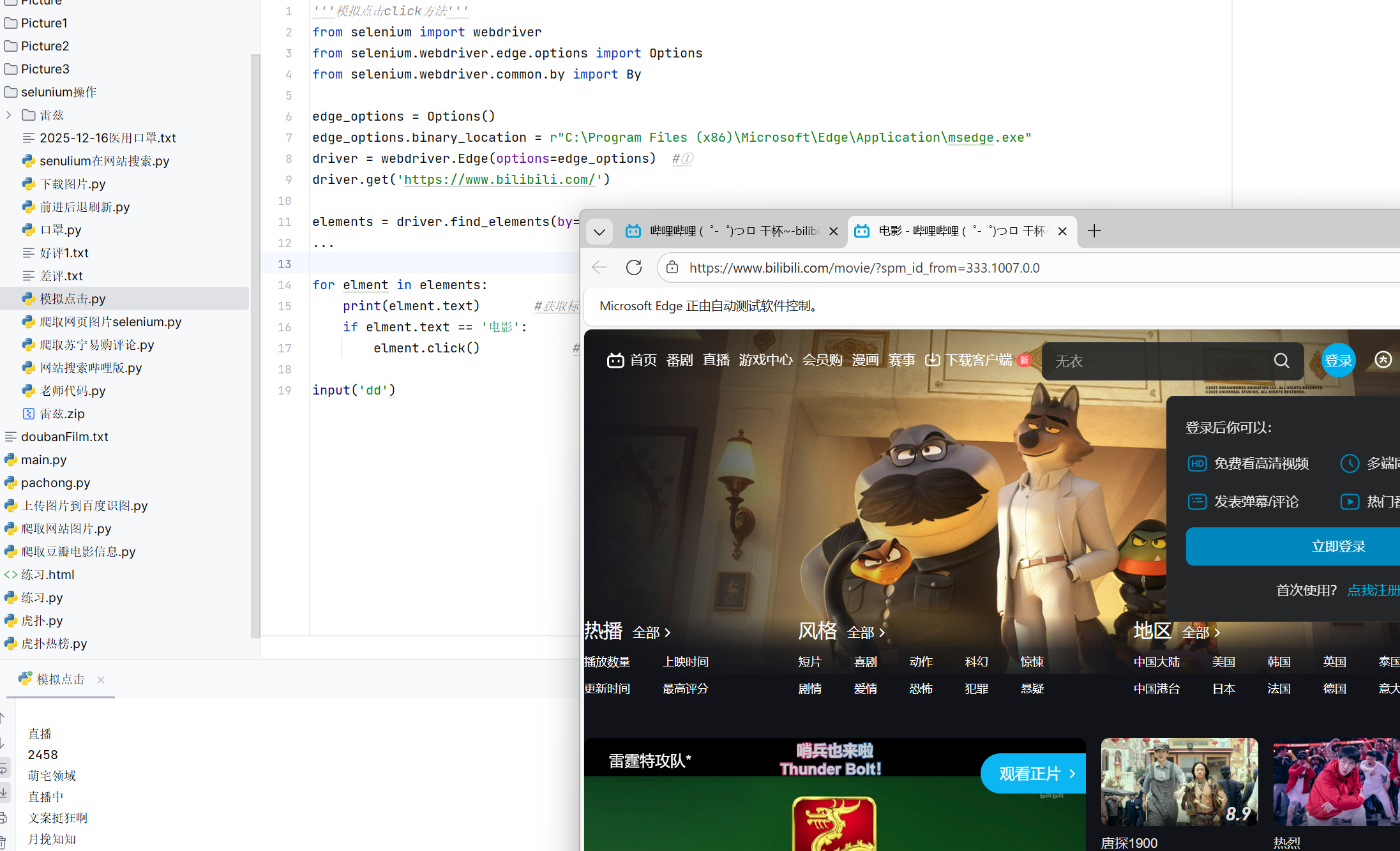Toggle soft-wrap in the run console
1400x851 pixels.
coord(3,769)
